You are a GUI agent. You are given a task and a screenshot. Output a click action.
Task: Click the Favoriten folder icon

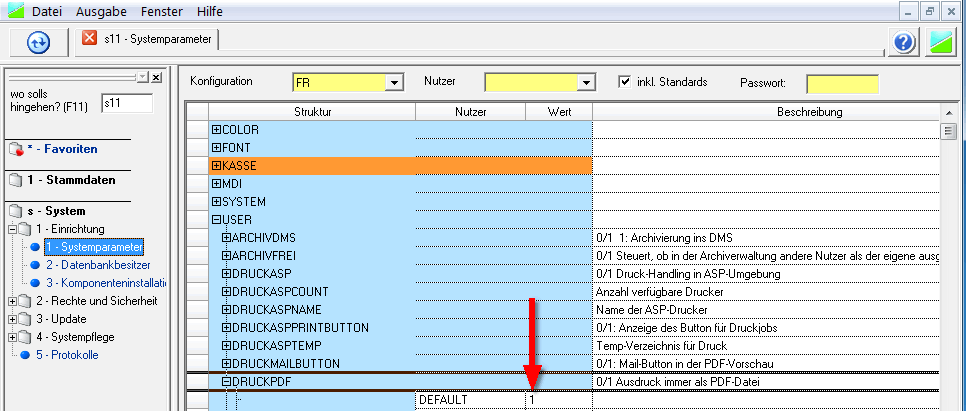(x=15, y=149)
